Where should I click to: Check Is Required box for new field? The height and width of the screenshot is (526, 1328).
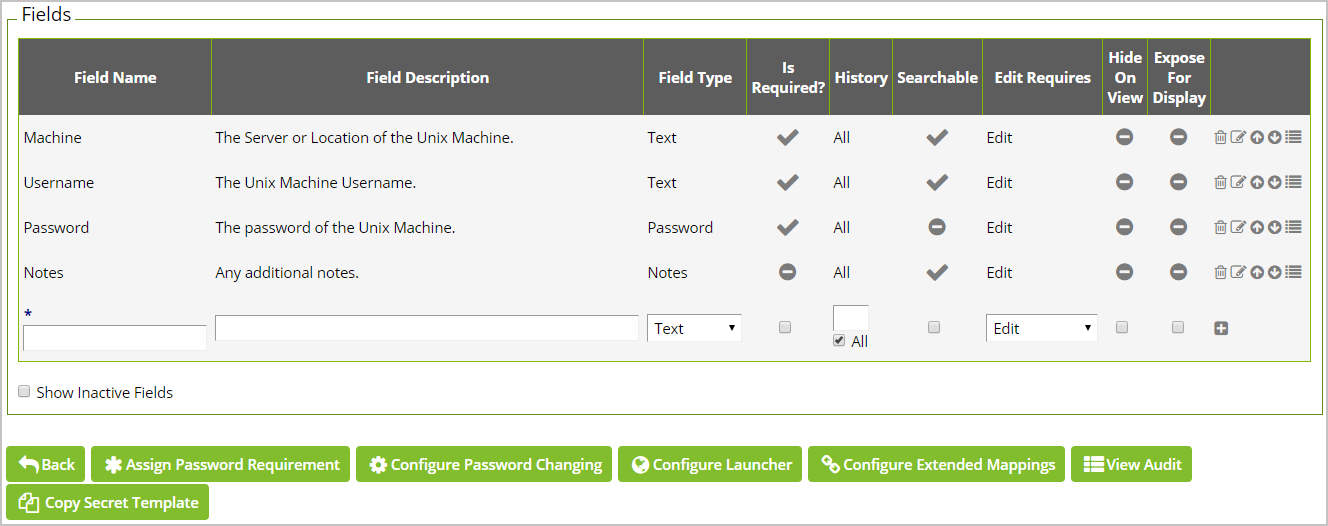tap(785, 327)
